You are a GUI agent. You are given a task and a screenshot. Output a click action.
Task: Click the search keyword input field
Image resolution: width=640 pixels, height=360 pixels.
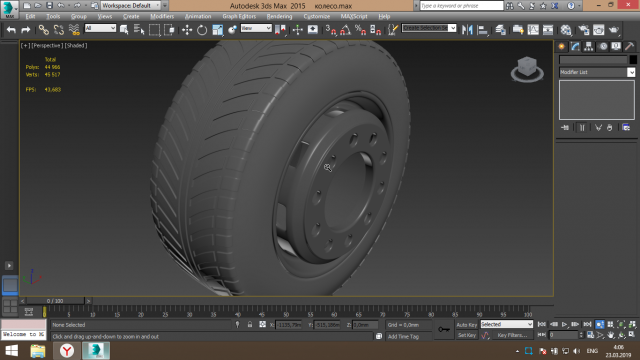[x=462, y=6]
